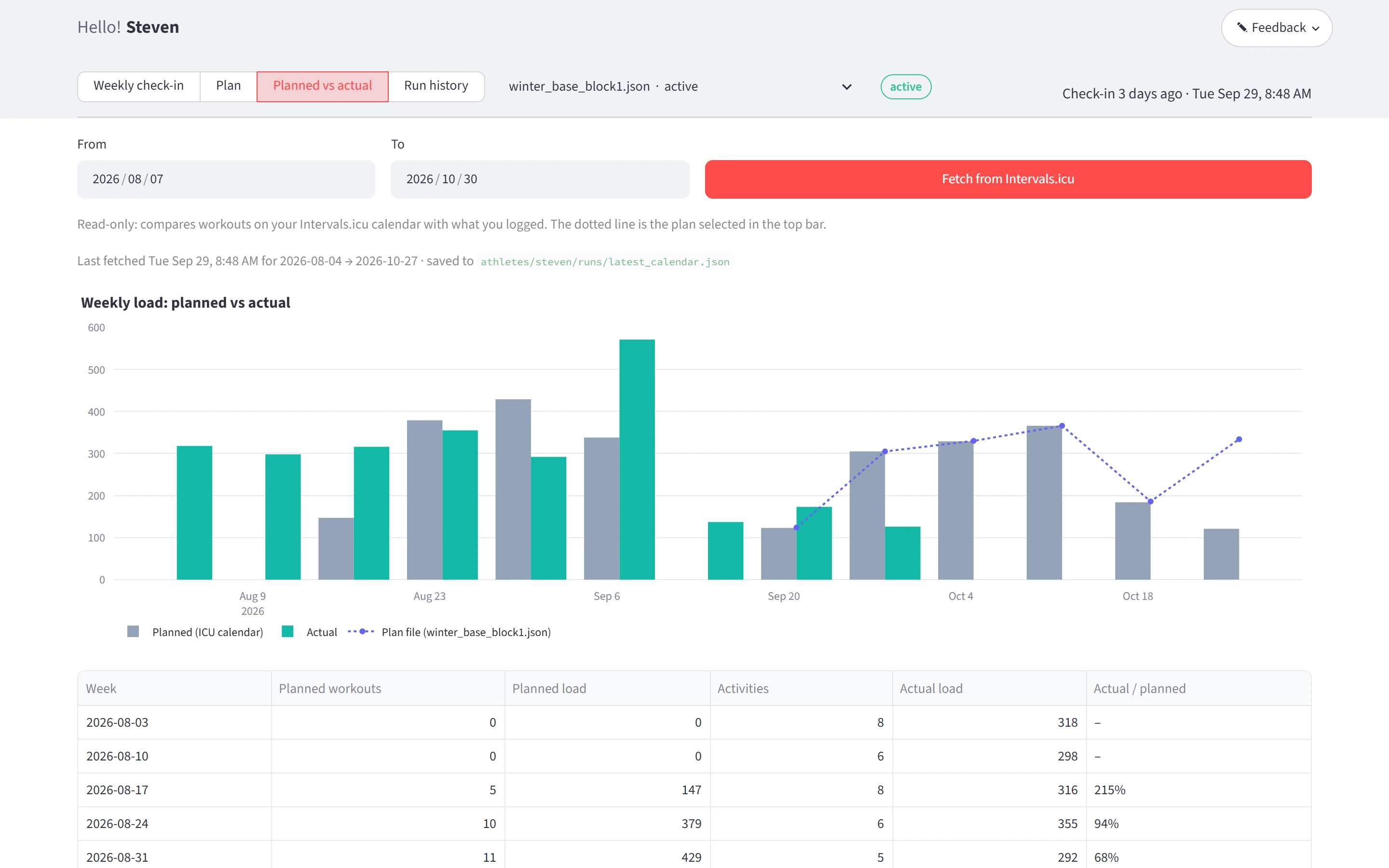Image resolution: width=1389 pixels, height=868 pixels.
Task: Select the Planned vs actual tab
Action: coord(322,86)
